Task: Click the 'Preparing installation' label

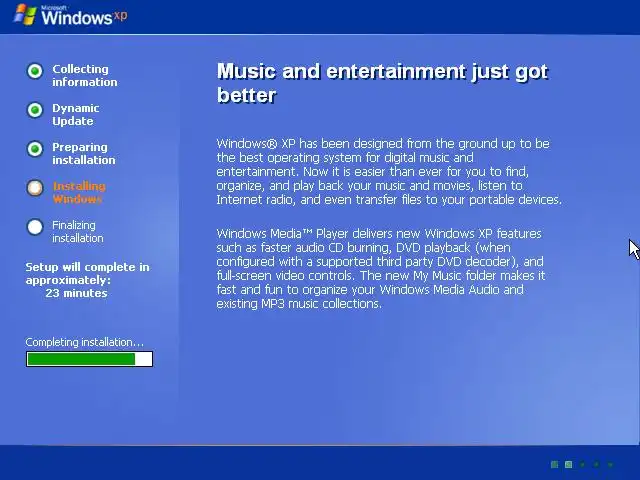Action: tap(84, 153)
